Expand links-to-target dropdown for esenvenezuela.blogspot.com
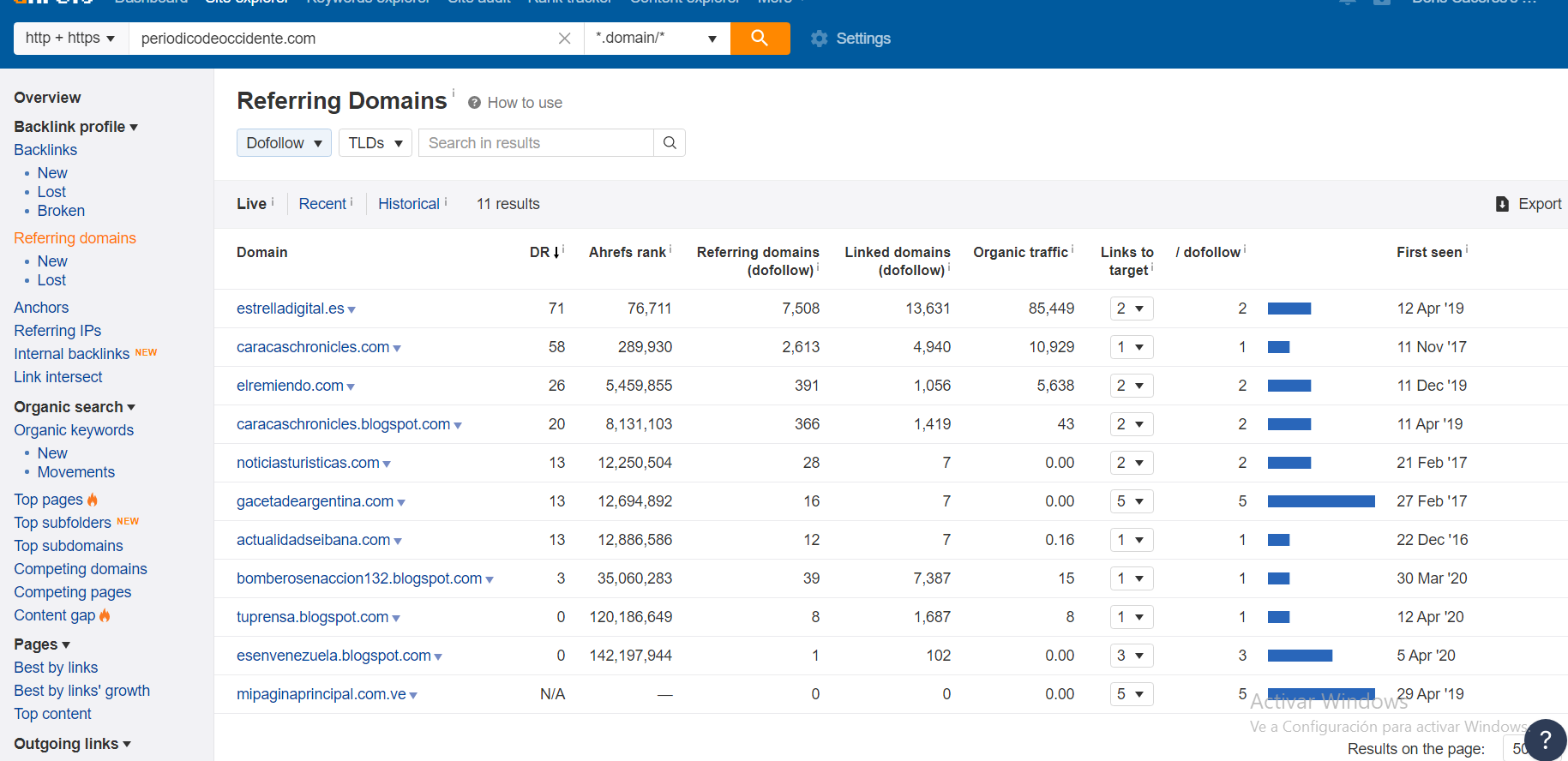The width and height of the screenshot is (1568, 761). coord(1131,656)
